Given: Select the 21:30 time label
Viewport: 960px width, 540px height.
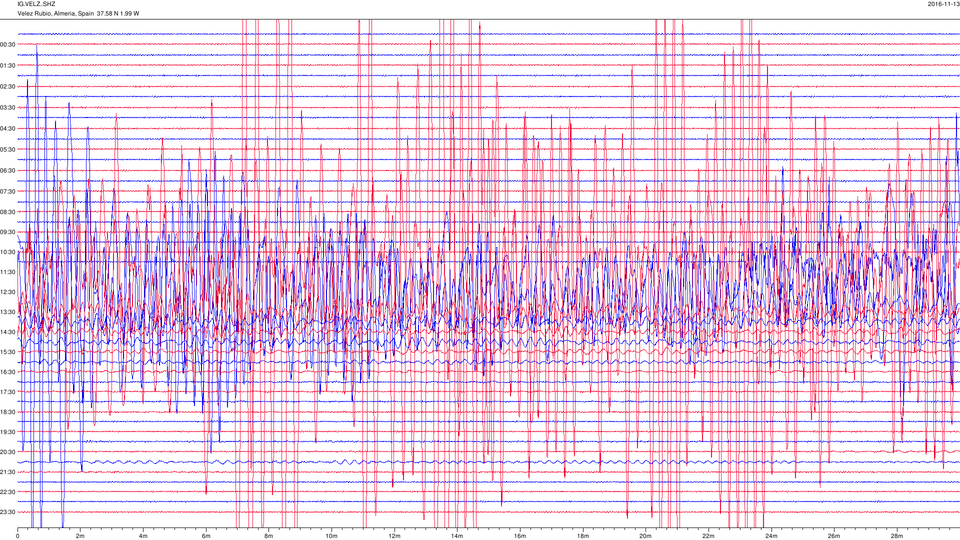Looking at the screenshot, I should click(7, 472).
